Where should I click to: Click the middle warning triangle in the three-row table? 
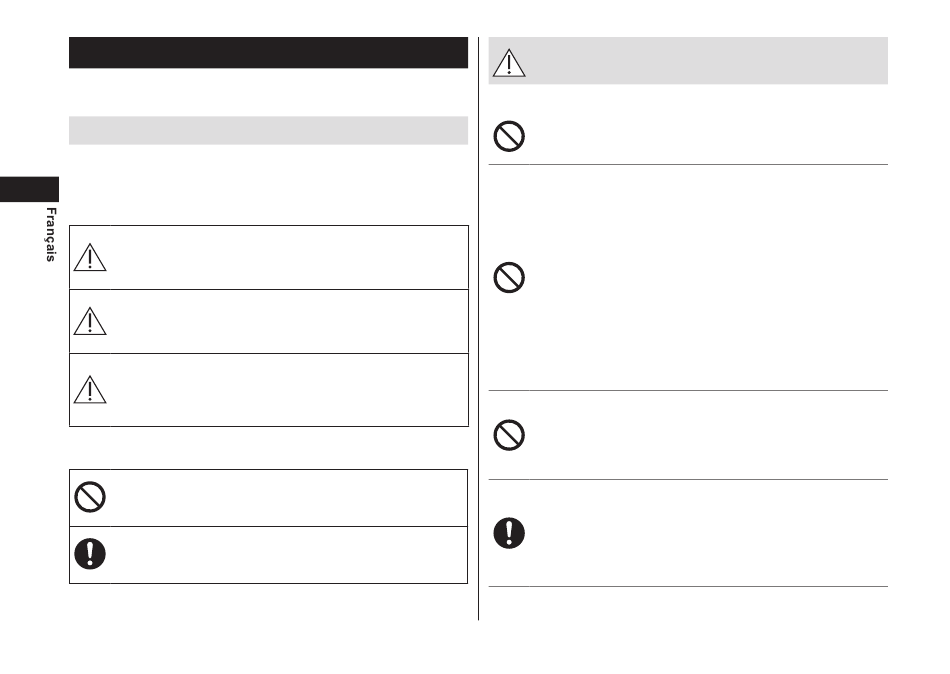(90, 321)
